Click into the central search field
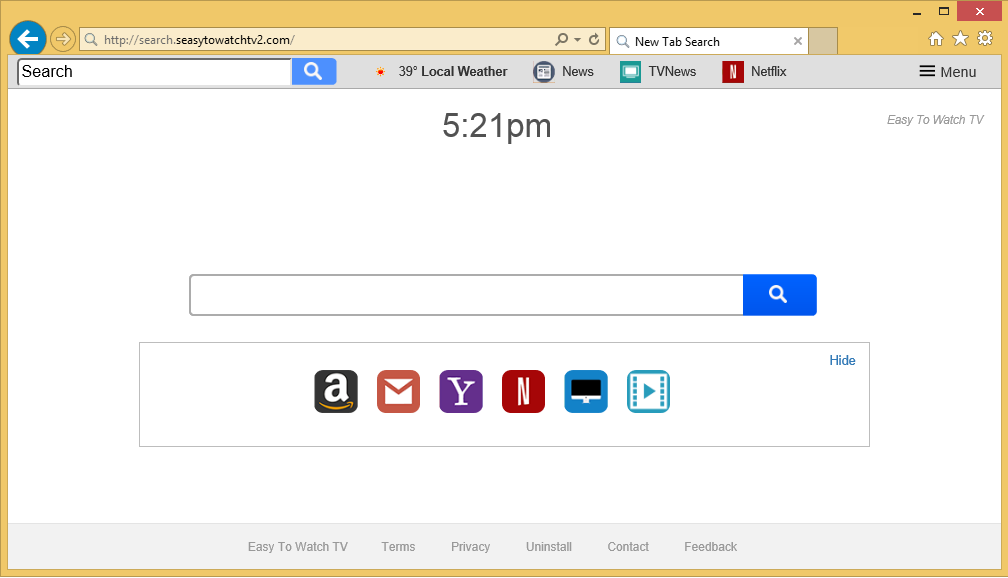The height and width of the screenshot is (578, 1008). coord(466,295)
